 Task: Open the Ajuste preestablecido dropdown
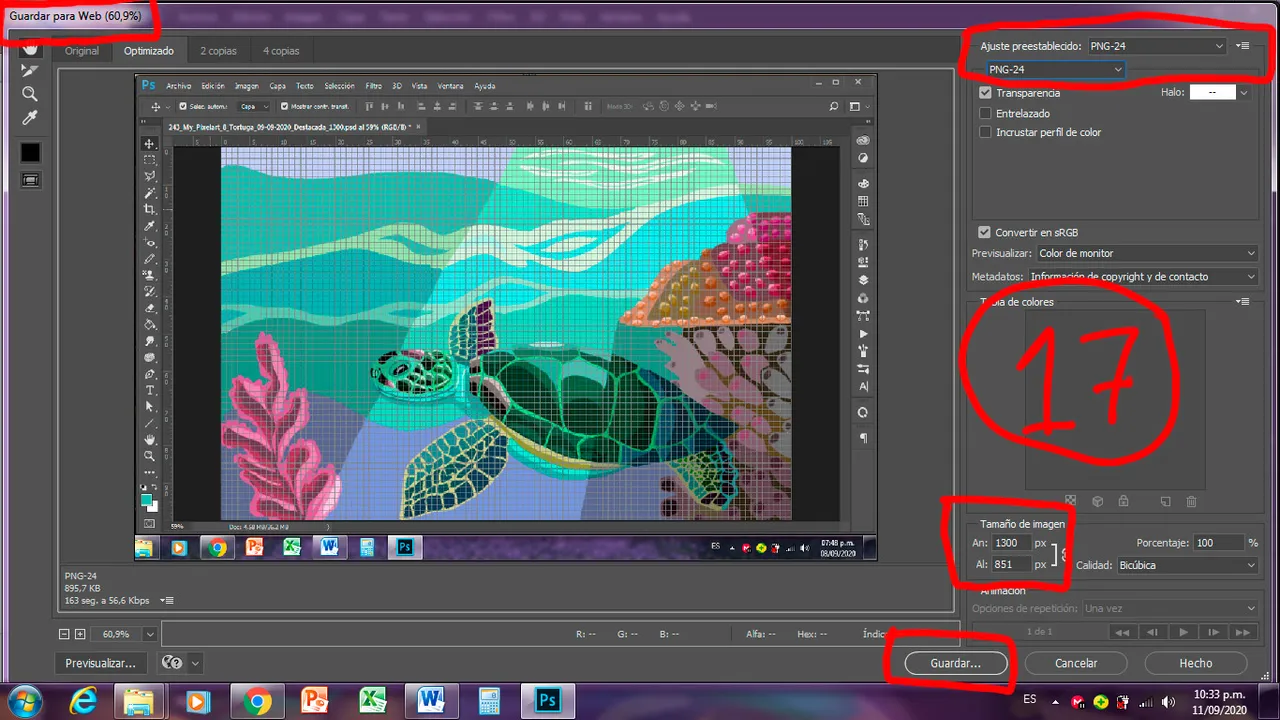[x=1157, y=46]
